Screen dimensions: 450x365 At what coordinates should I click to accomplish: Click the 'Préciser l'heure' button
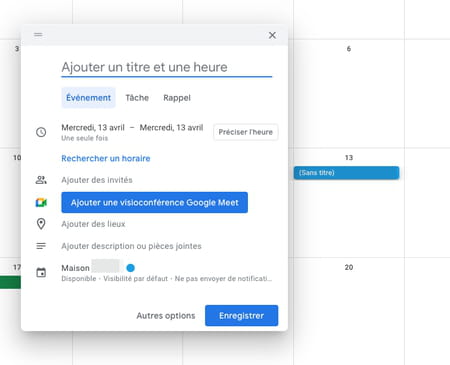point(246,132)
